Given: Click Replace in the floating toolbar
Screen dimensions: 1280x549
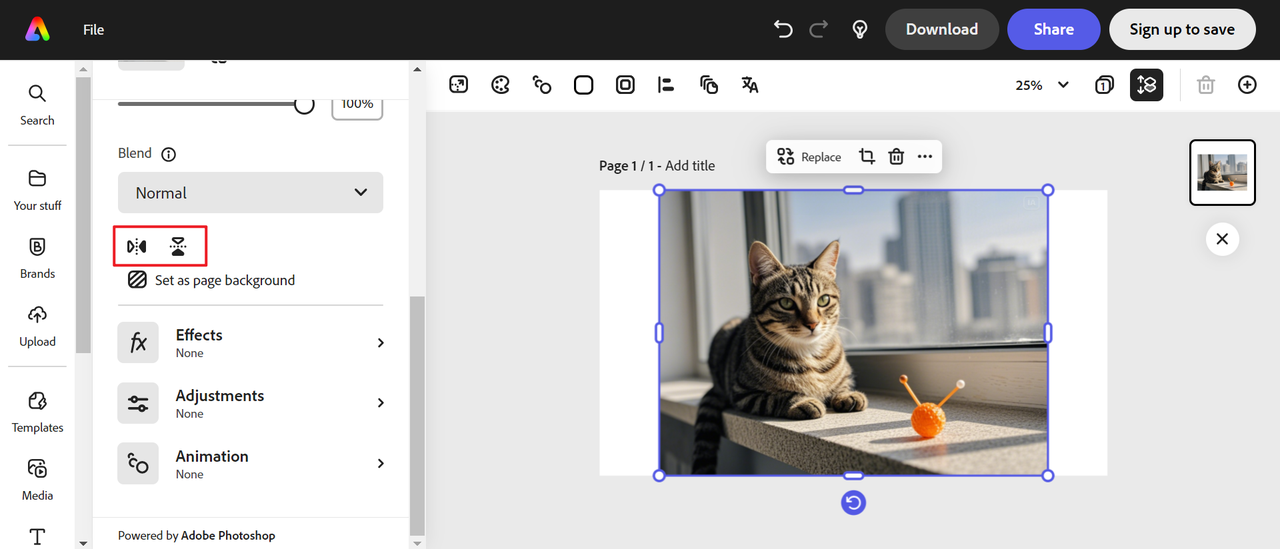Looking at the screenshot, I should click(809, 156).
